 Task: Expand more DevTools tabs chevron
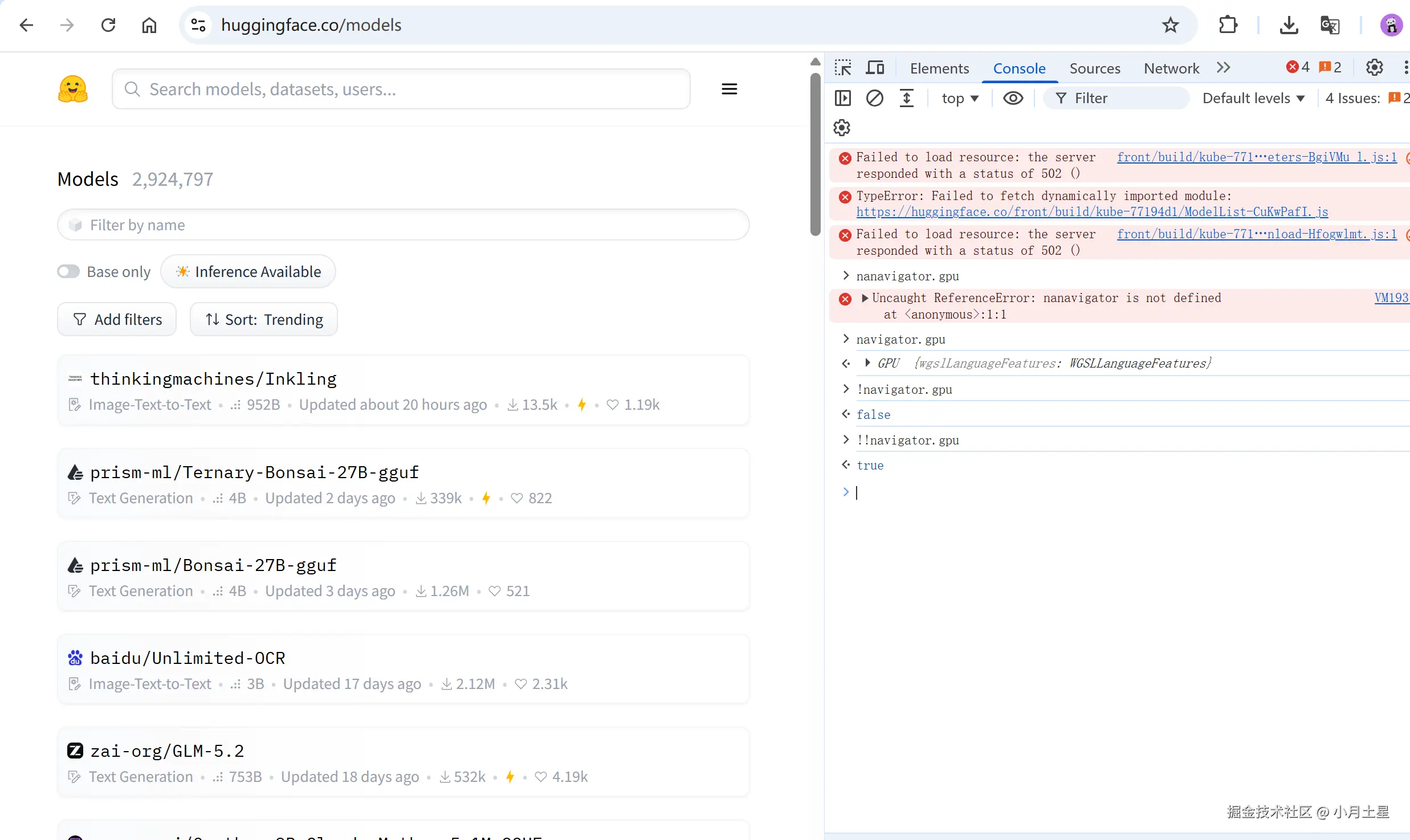pyautogui.click(x=1223, y=68)
